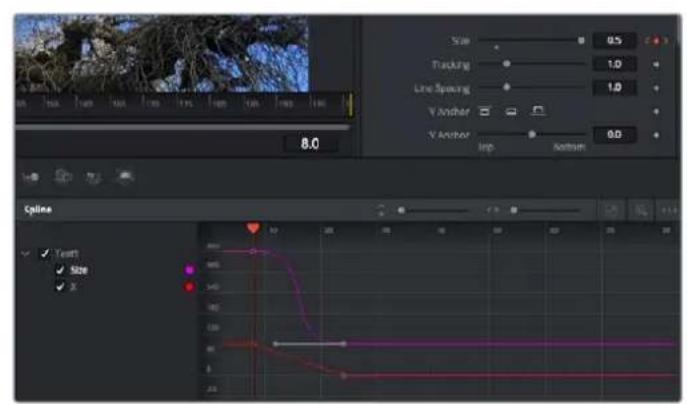Click the Tracking parameter label
This screenshot has width=687, height=404.
(x=451, y=65)
